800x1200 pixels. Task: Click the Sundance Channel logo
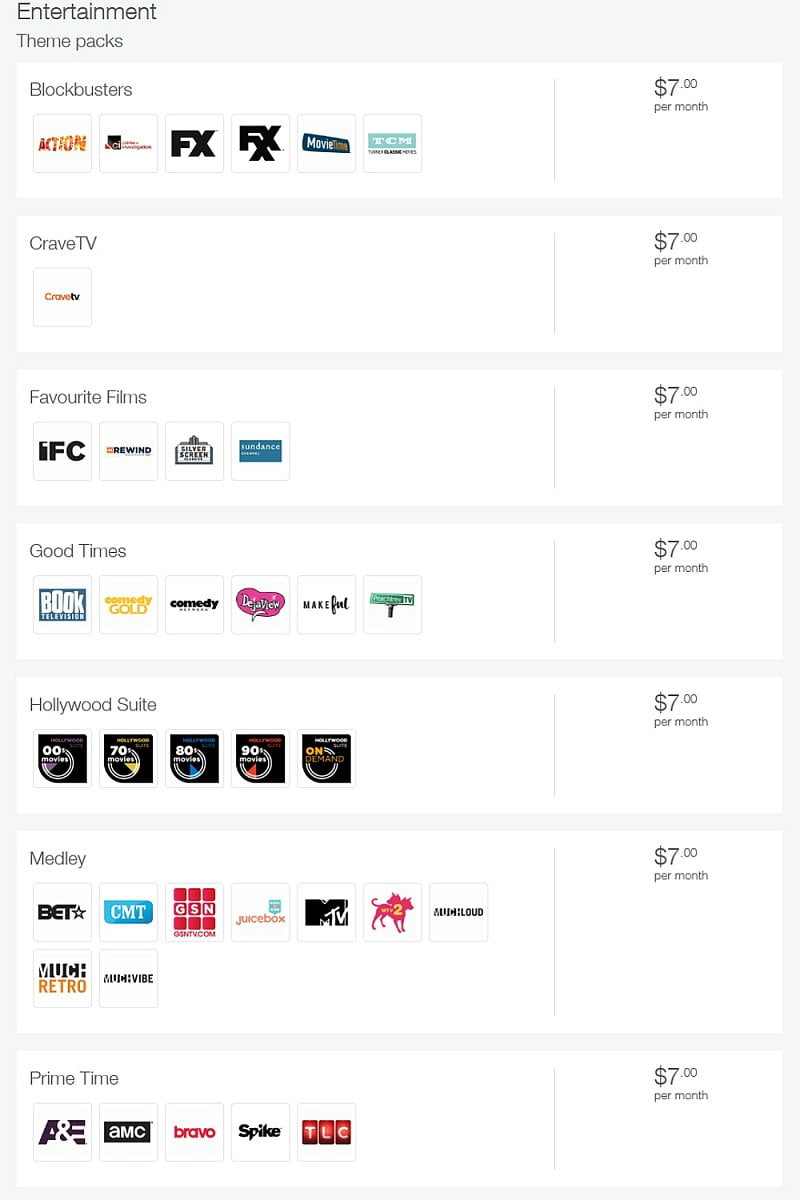tap(260, 451)
